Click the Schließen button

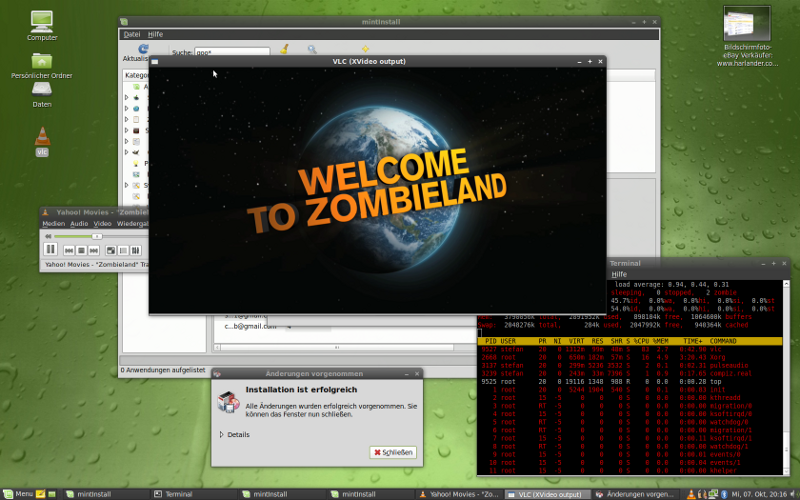pos(393,452)
